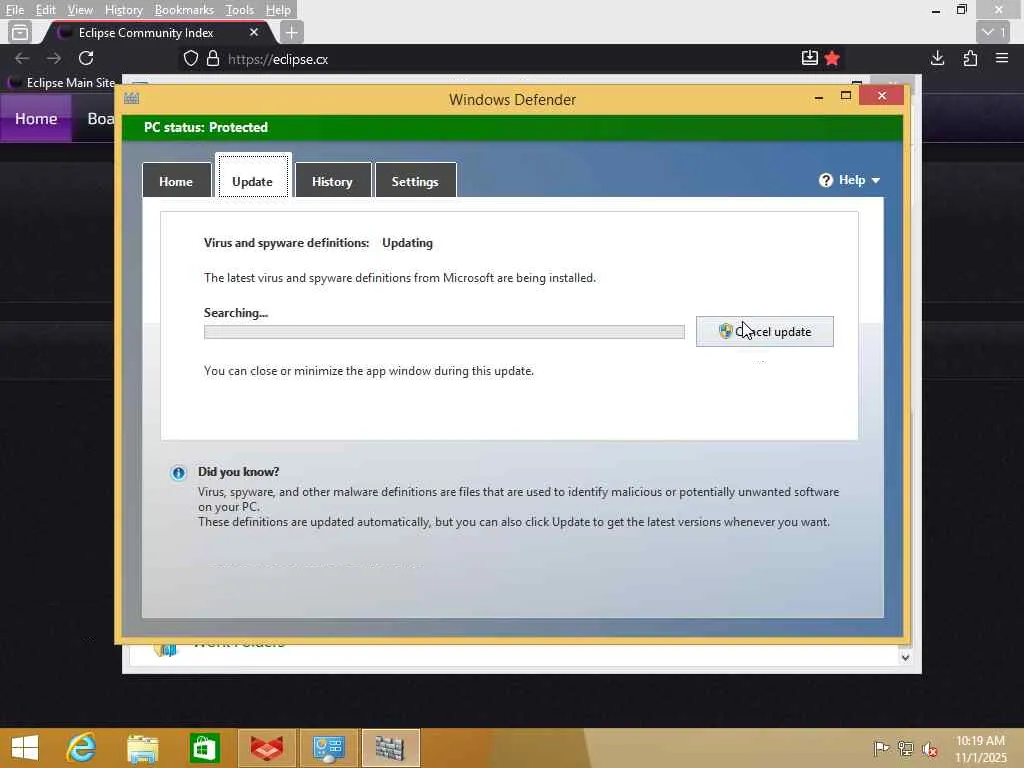Close the Eclipse Community Index tab

coord(254,32)
